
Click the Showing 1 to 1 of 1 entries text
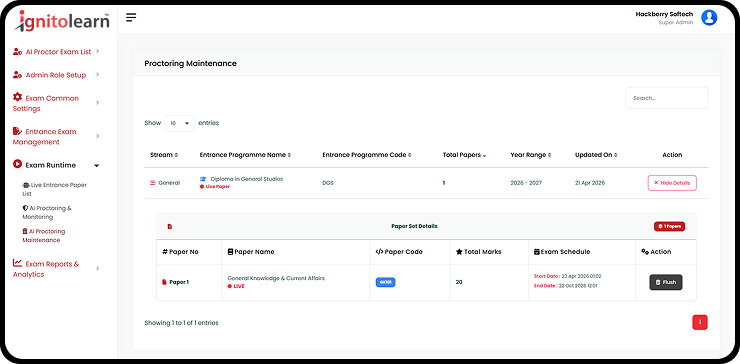(x=181, y=323)
